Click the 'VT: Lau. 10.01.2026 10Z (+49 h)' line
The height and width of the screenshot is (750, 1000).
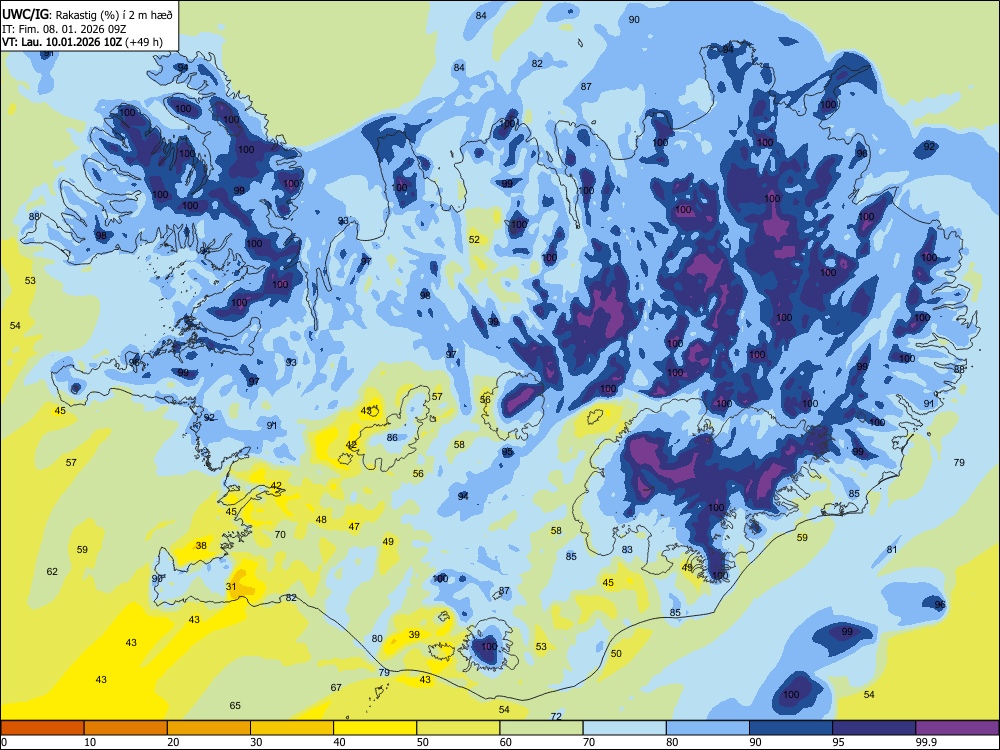click(x=82, y=42)
